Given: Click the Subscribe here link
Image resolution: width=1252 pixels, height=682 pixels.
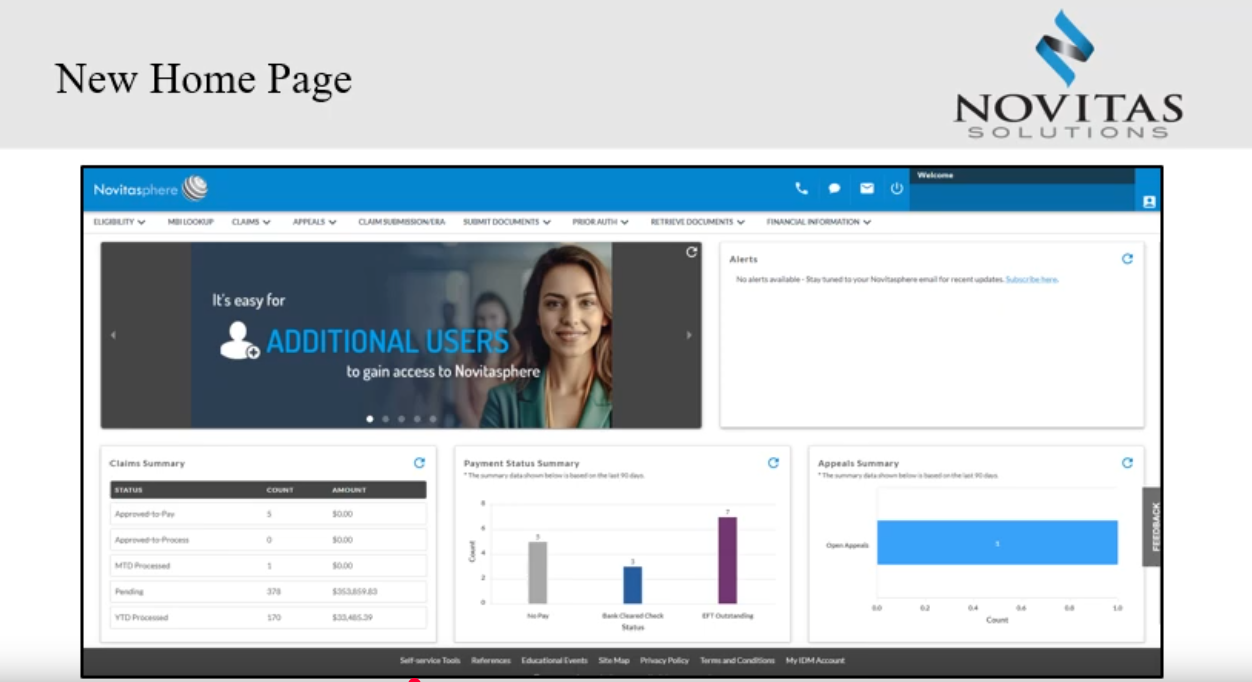Looking at the screenshot, I should [1031, 280].
